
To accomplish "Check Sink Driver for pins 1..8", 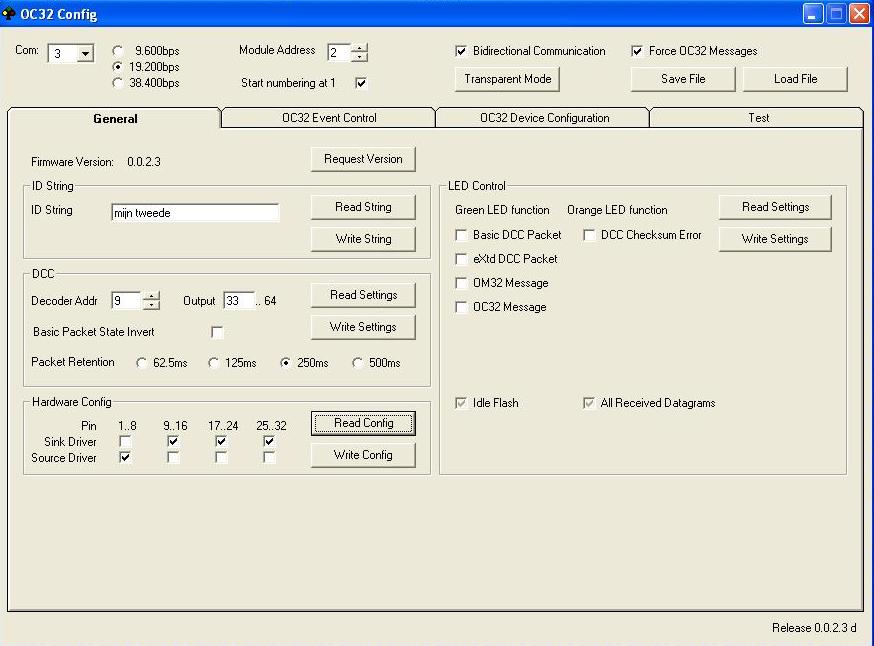I will click(125, 441).
